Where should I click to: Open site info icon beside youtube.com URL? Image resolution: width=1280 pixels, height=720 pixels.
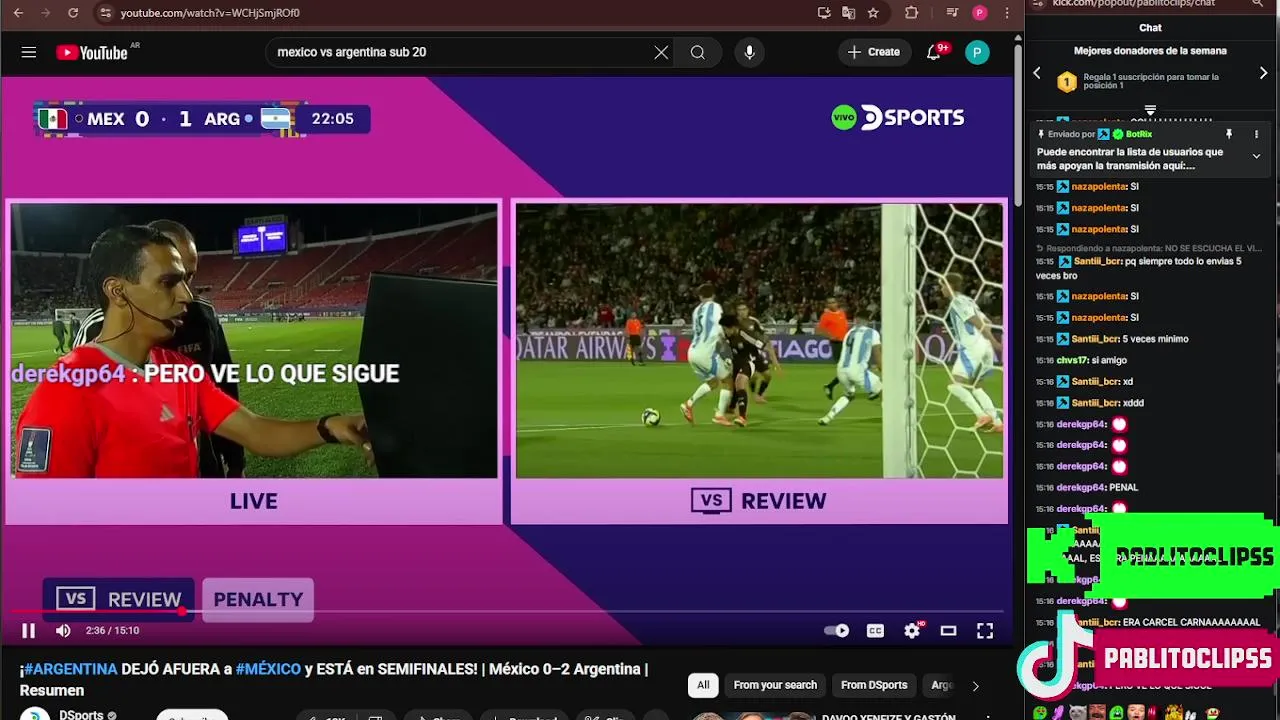tap(105, 13)
